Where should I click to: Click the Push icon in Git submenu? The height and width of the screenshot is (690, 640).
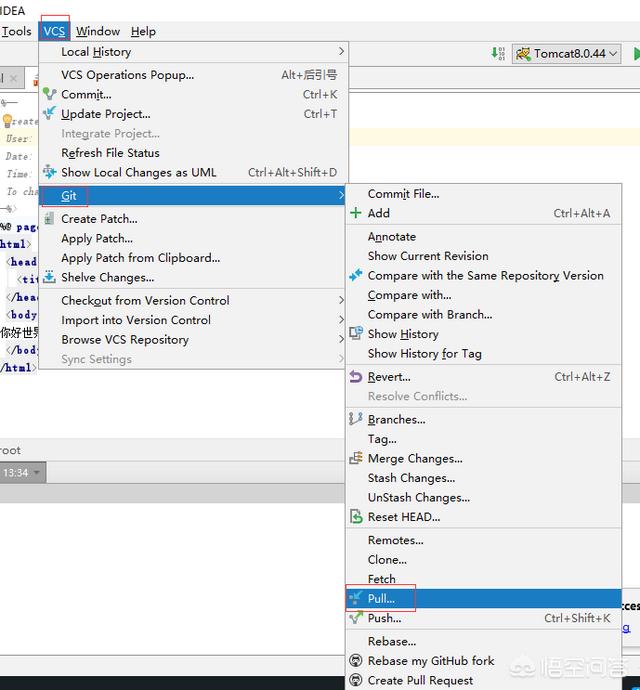pyautogui.click(x=356, y=618)
